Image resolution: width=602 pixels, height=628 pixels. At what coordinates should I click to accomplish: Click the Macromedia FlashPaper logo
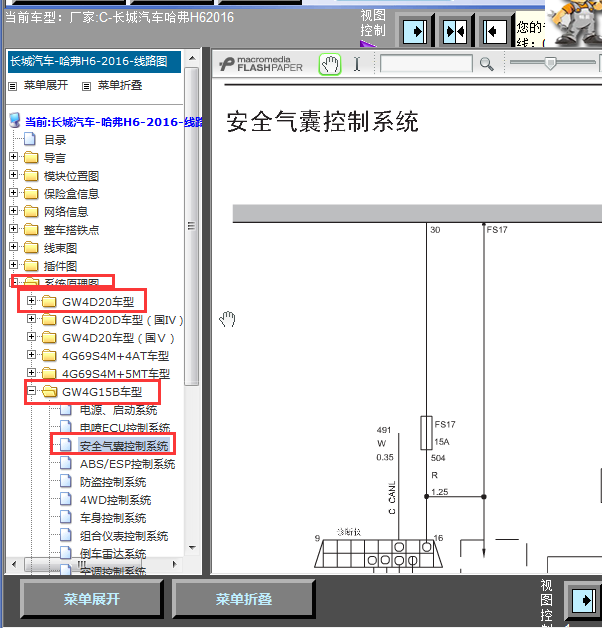click(261, 64)
